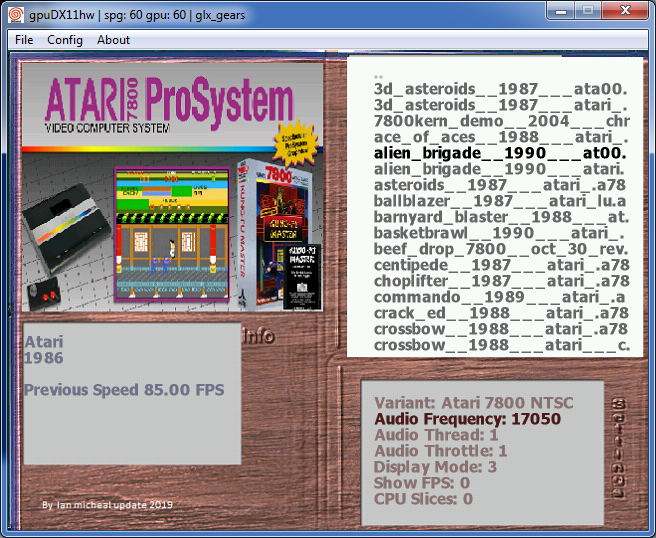This screenshot has width=656, height=538.
Task: Click the Audio Frequency: 17050 setting
Action: click(467, 419)
